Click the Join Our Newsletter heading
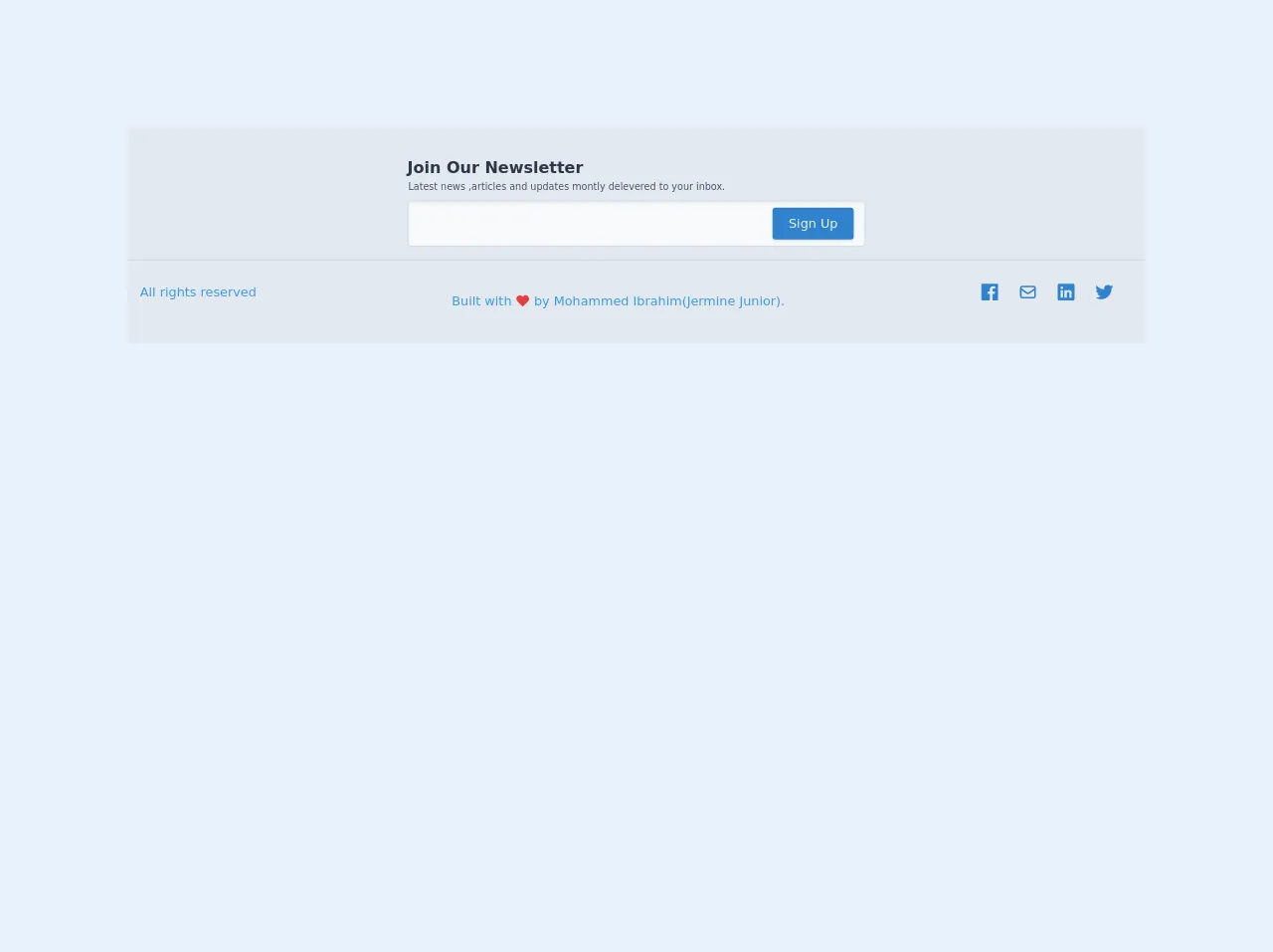 [494, 167]
